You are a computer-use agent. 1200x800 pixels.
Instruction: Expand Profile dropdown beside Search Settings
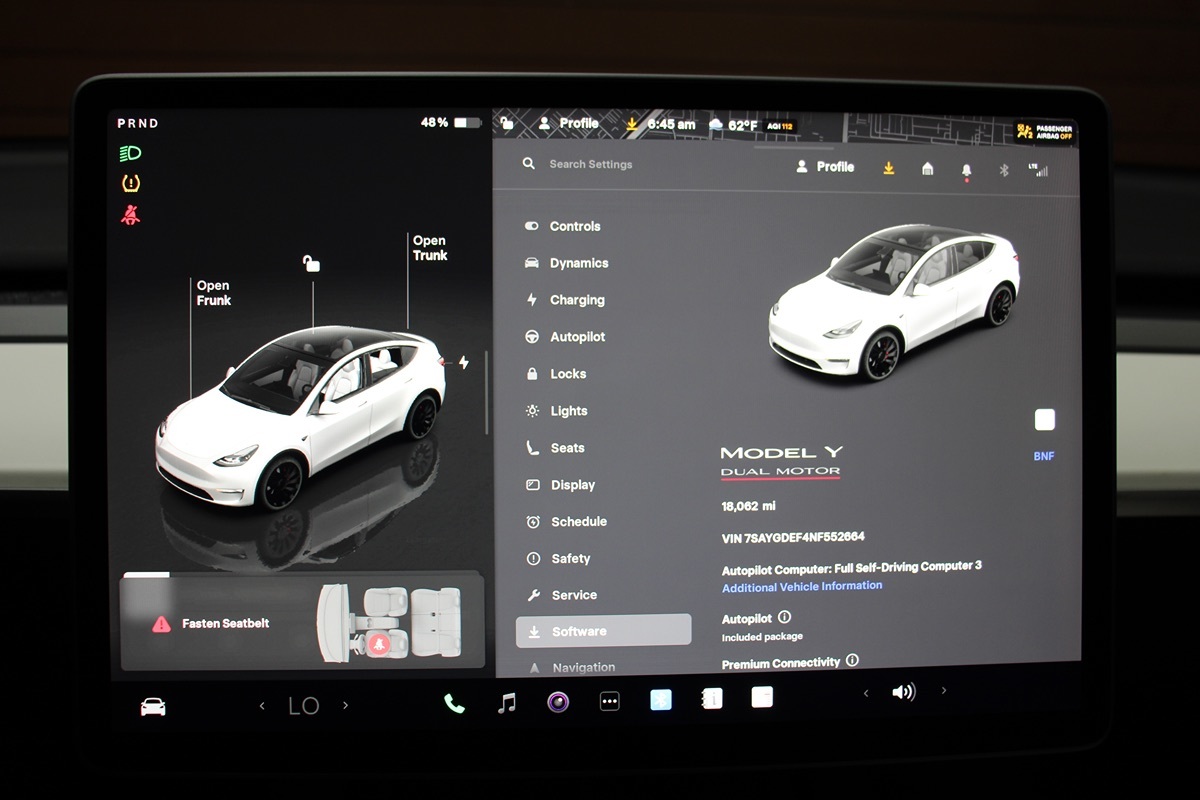click(x=825, y=167)
